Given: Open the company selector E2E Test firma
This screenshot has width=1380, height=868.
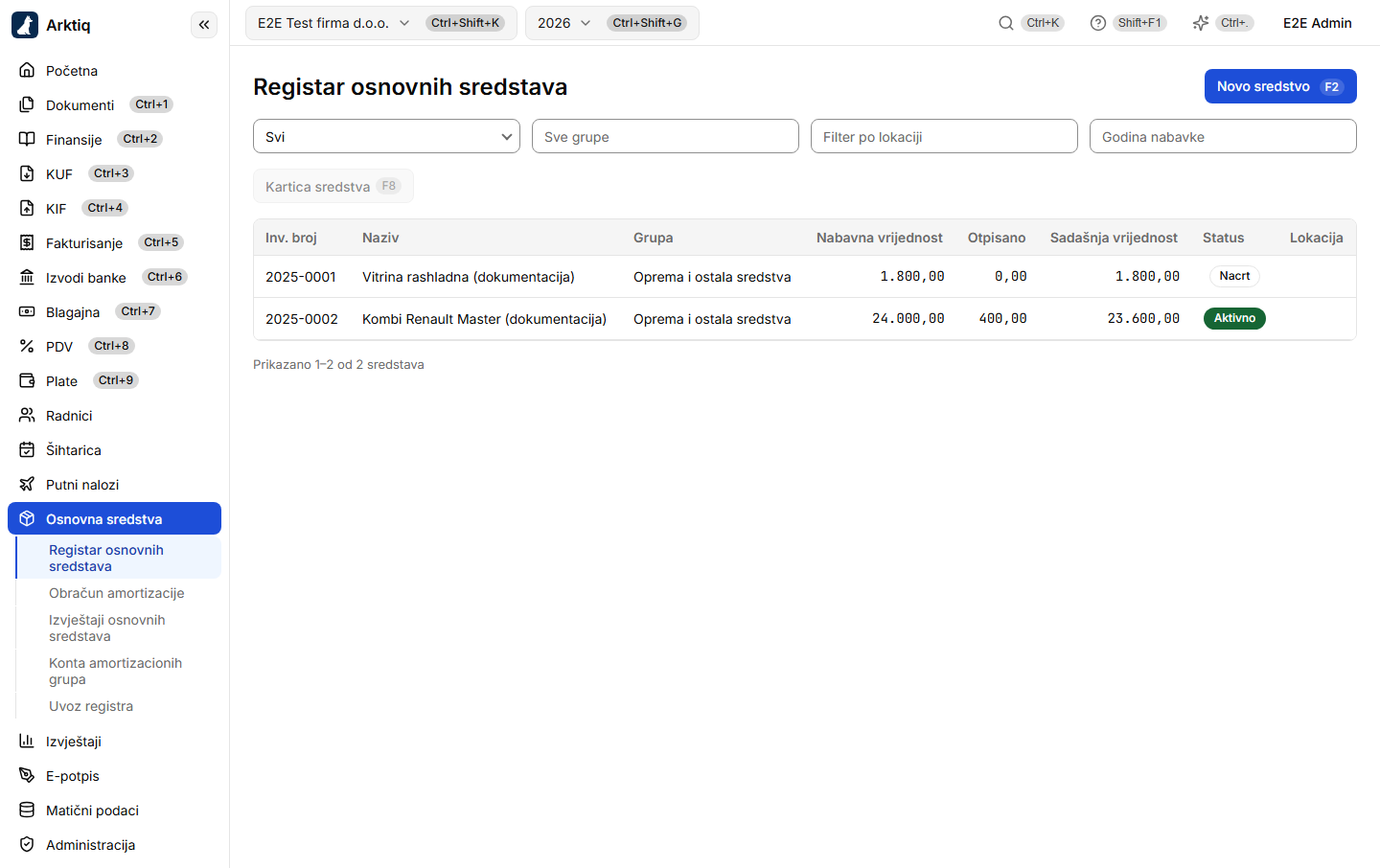Looking at the screenshot, I should pyautogui.click(x=381, y=23).
